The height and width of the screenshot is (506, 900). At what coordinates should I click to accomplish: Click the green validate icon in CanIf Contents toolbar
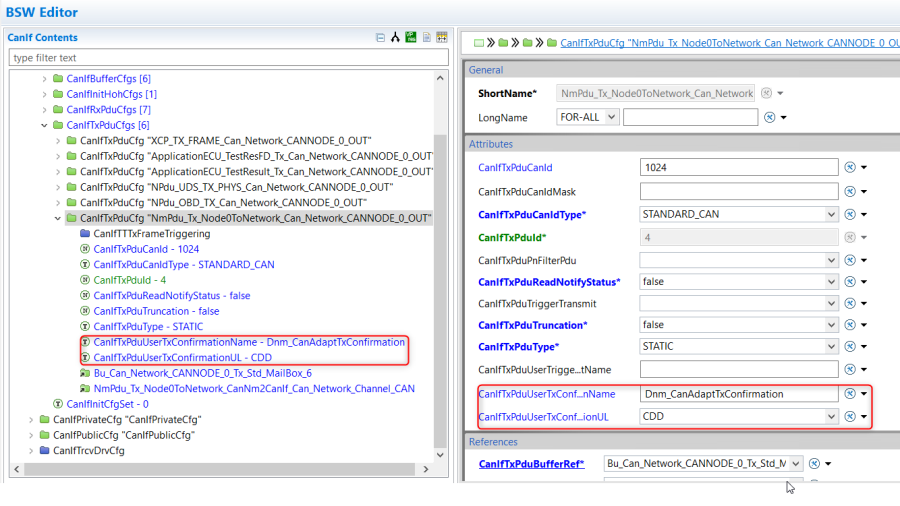411,37
